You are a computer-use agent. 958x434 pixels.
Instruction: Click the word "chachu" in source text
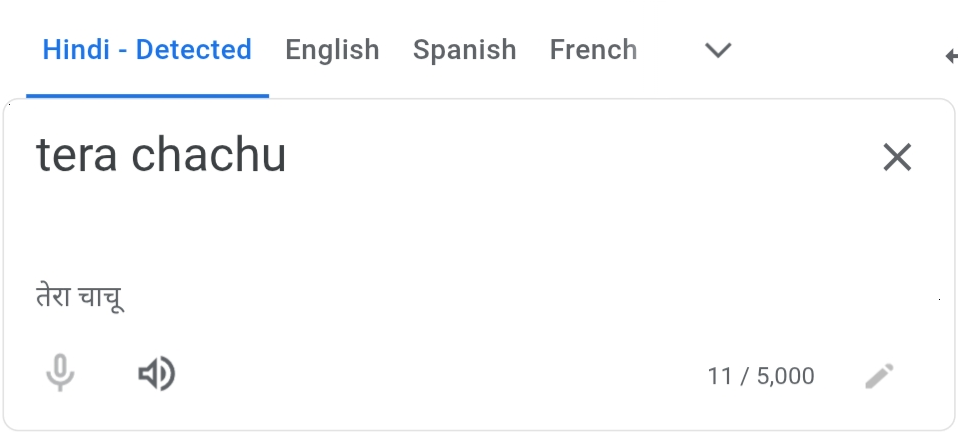[x=209, y=156]
